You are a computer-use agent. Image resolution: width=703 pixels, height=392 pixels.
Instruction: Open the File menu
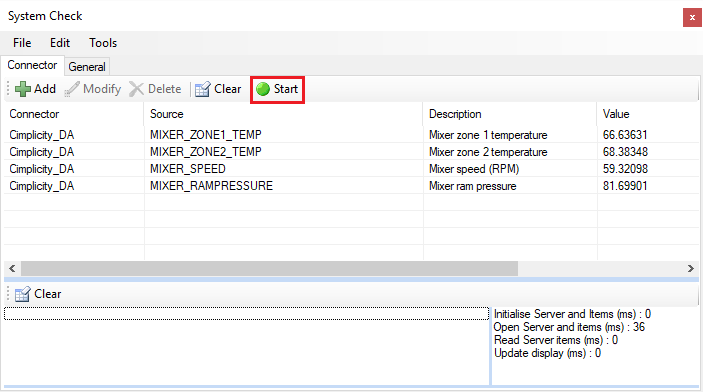point(22,43)
